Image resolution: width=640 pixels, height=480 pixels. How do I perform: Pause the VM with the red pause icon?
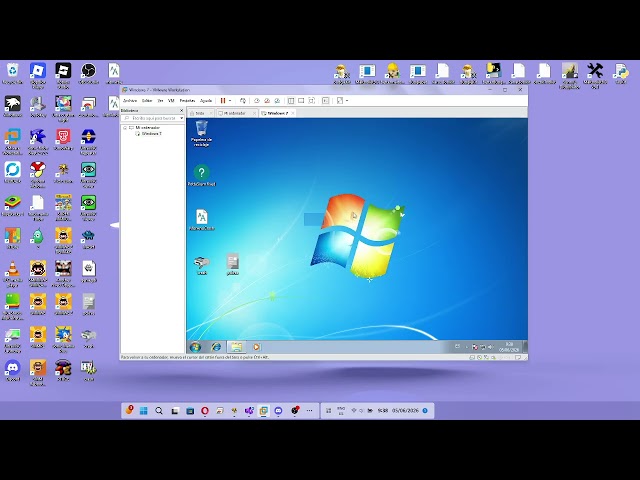(223, 100)
